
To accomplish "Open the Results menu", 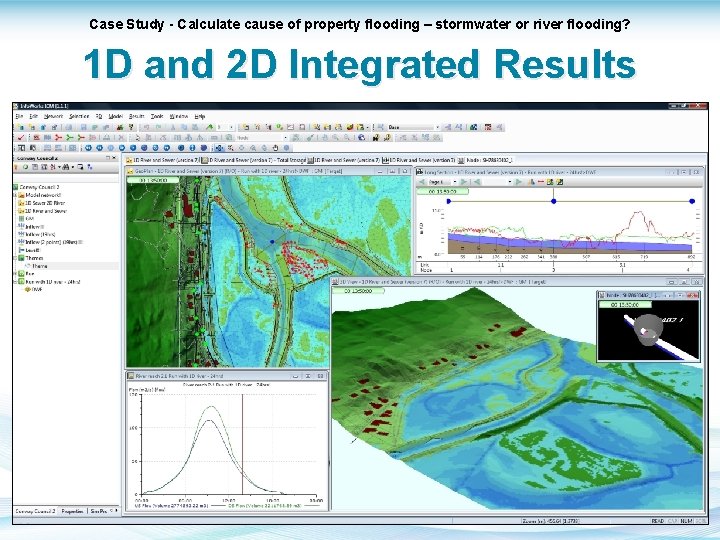I will coord(136,116).
